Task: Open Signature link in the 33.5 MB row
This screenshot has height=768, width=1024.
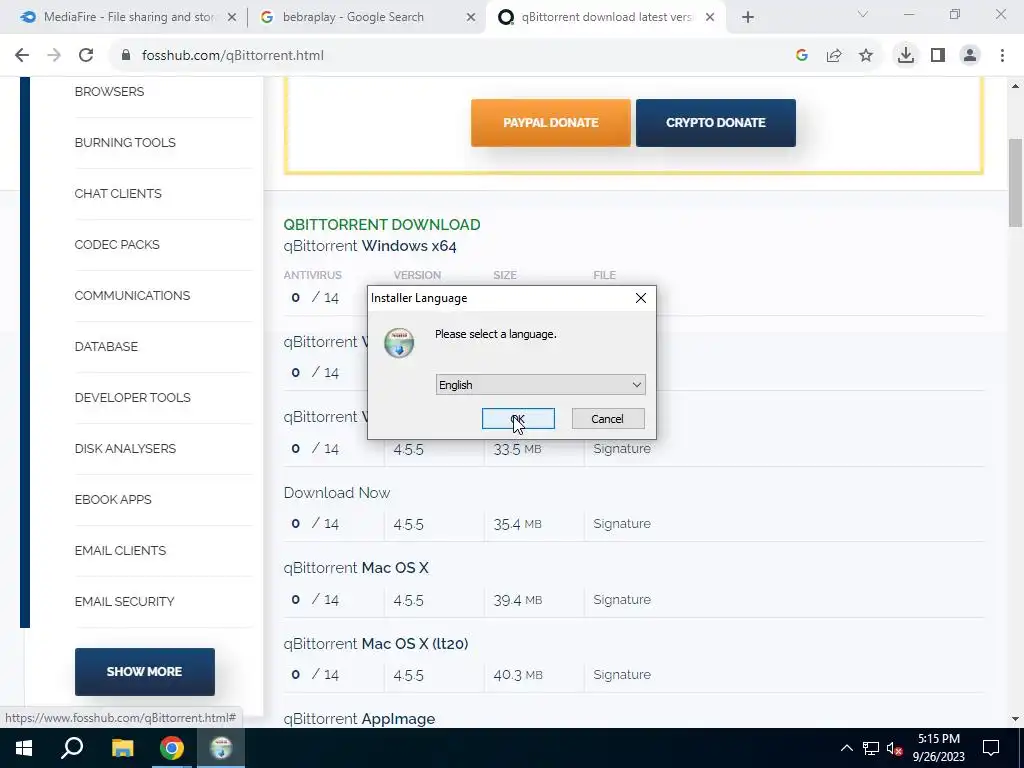Action: [x=622, y=449]
